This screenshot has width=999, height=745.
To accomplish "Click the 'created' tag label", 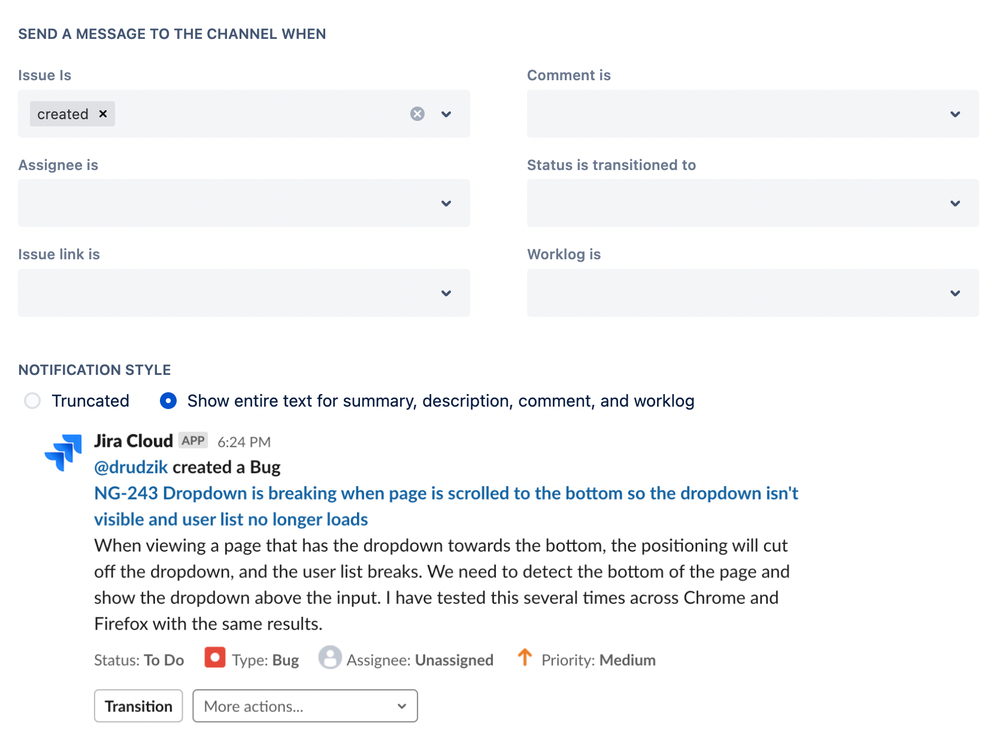I will click(62, 114).
